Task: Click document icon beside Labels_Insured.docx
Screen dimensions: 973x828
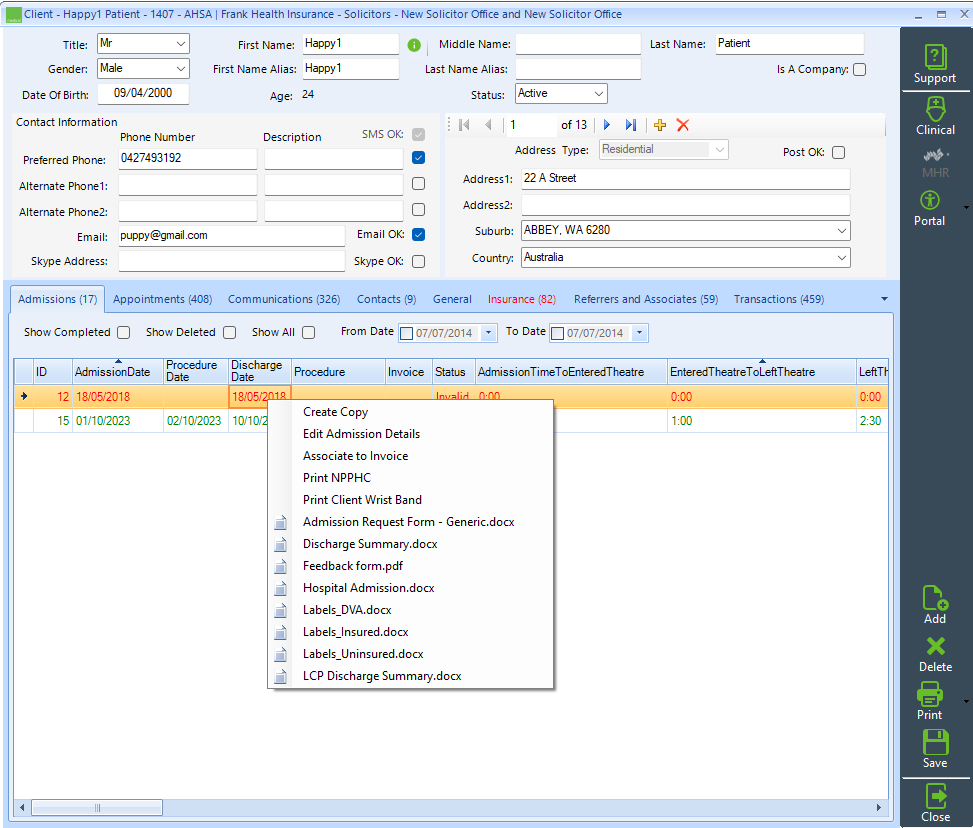Action: [280, 632]
